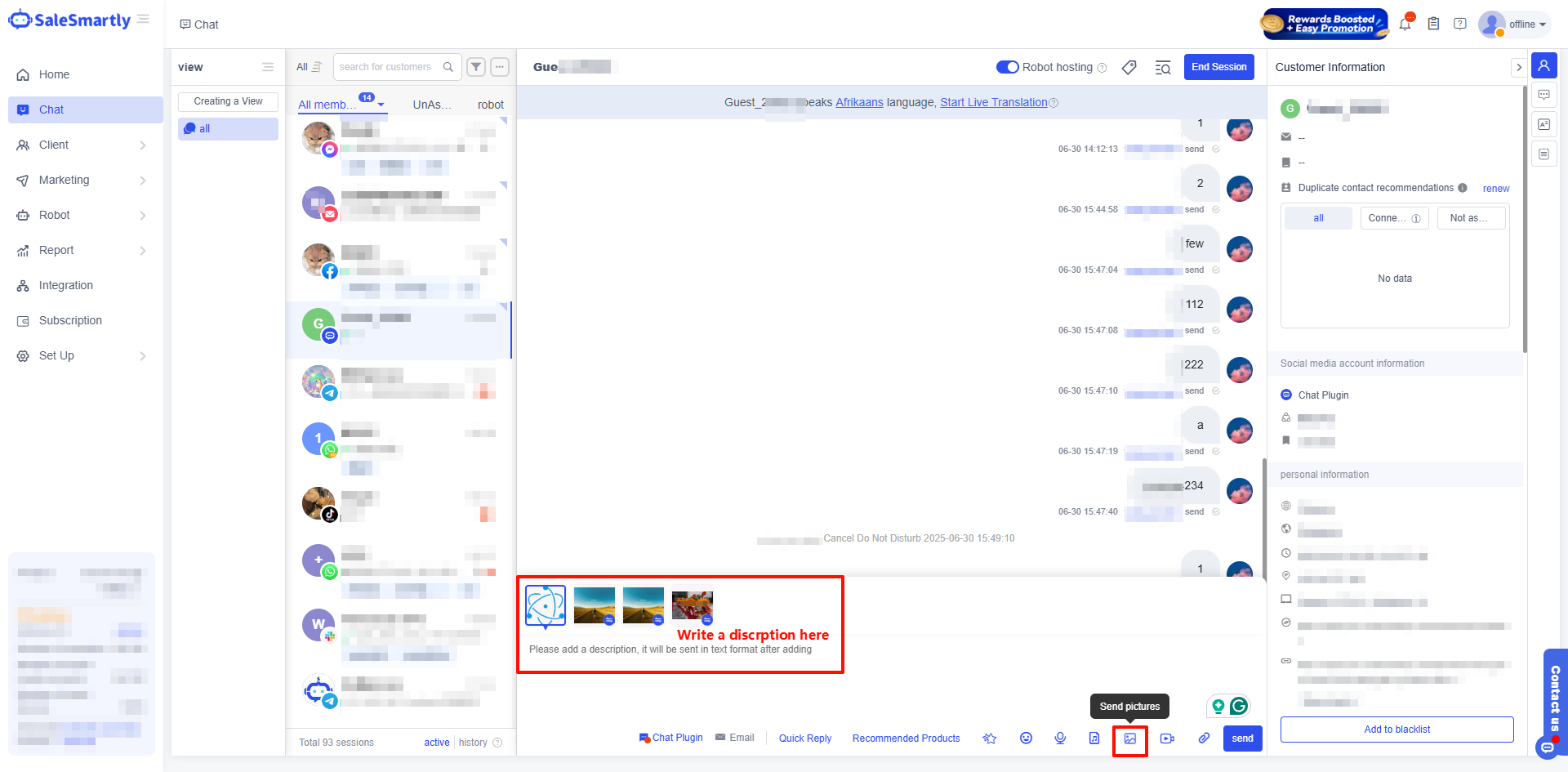The width and height of the screenshot is (1568, 772).
Task: Click the microphone voice message icon
Action: [1060, 739]
